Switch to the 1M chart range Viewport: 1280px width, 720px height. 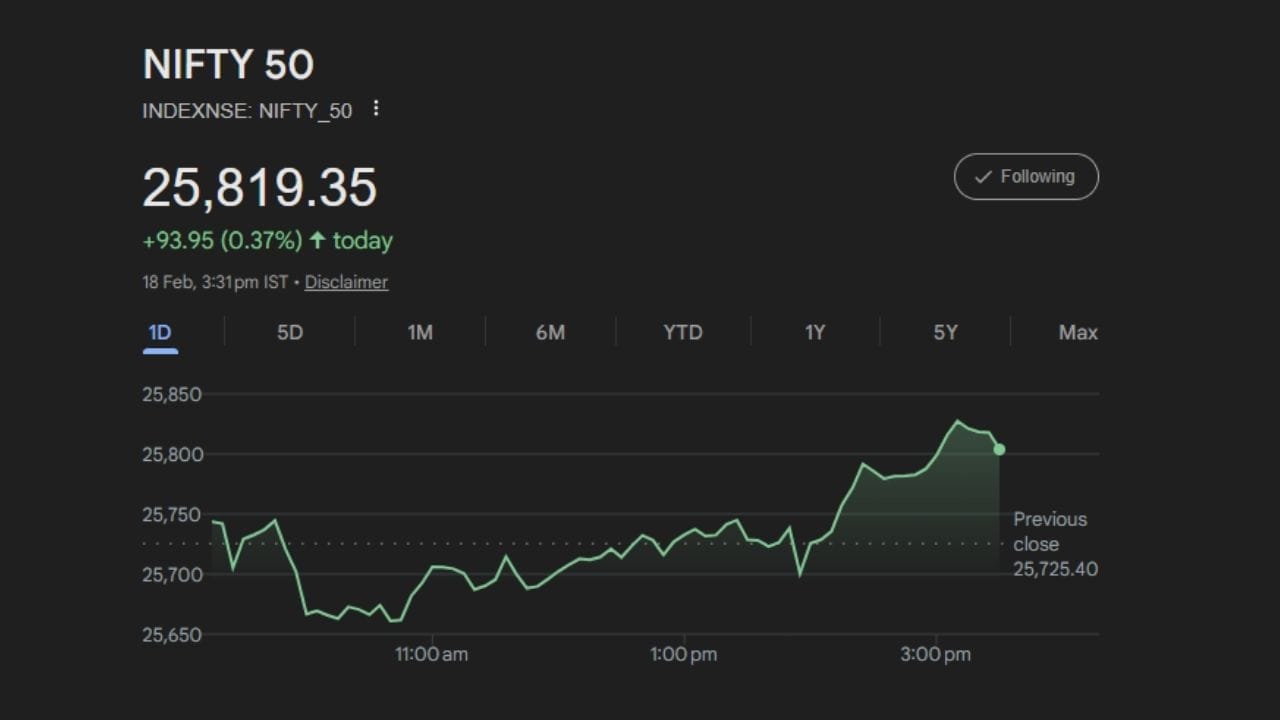click(420, 333)
